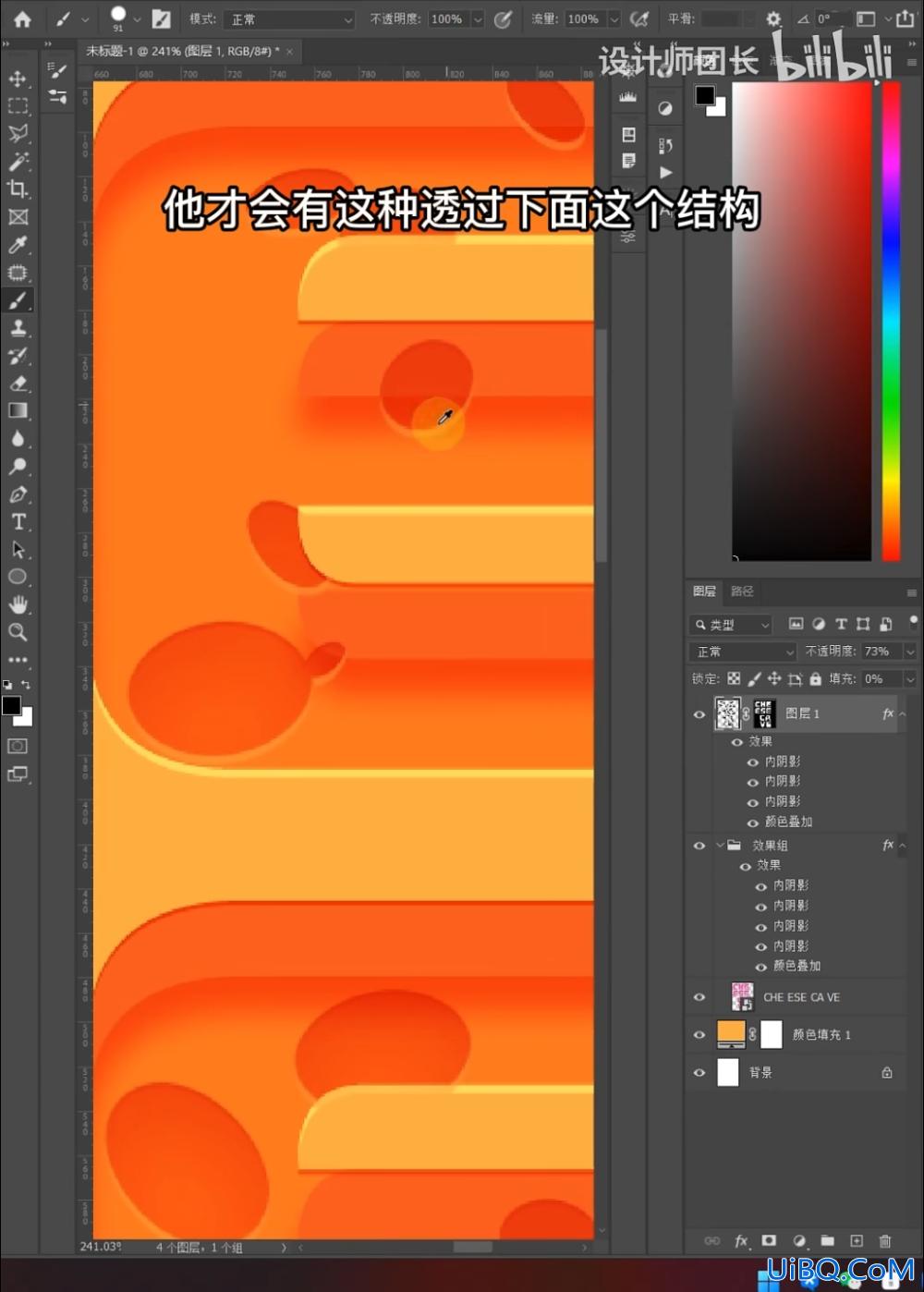Delete layer with the trash icon

click(885, 1240)
